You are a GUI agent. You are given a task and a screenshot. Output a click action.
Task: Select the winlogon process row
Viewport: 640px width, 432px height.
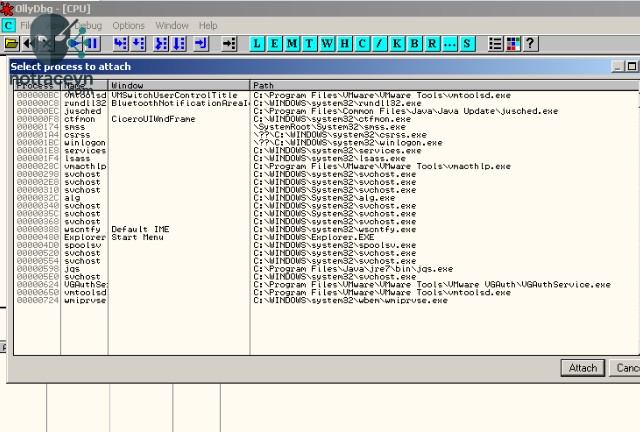[x=327, y=143]
